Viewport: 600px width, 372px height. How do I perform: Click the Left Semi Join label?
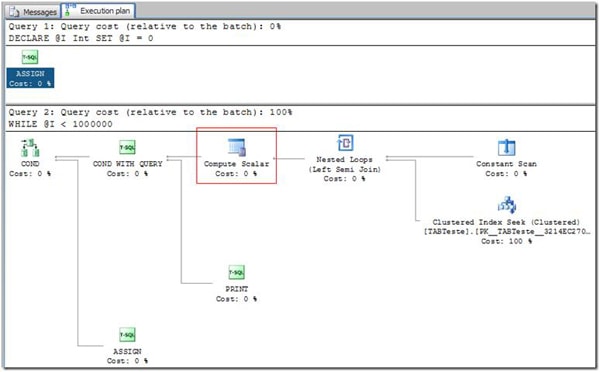click(345, 169)
